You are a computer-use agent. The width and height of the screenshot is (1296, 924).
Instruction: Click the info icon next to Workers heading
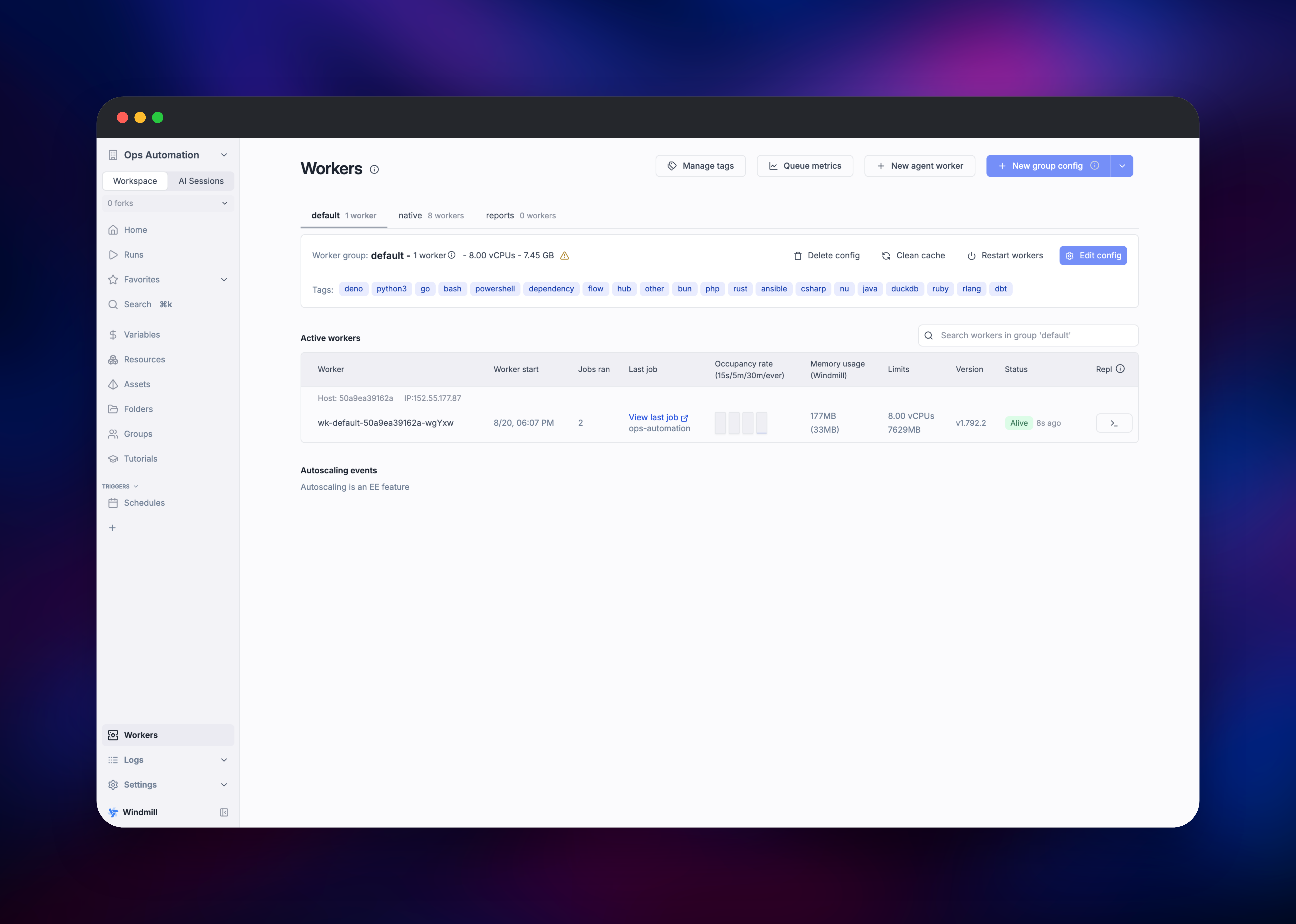point(374,170)
